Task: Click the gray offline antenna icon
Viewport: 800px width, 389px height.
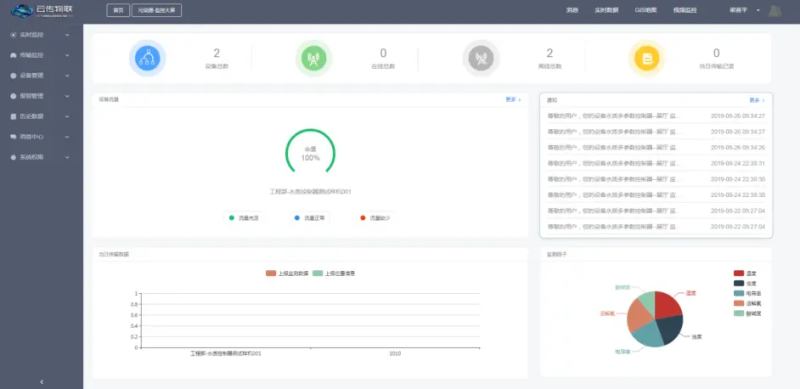Action: tap(481, 58)
